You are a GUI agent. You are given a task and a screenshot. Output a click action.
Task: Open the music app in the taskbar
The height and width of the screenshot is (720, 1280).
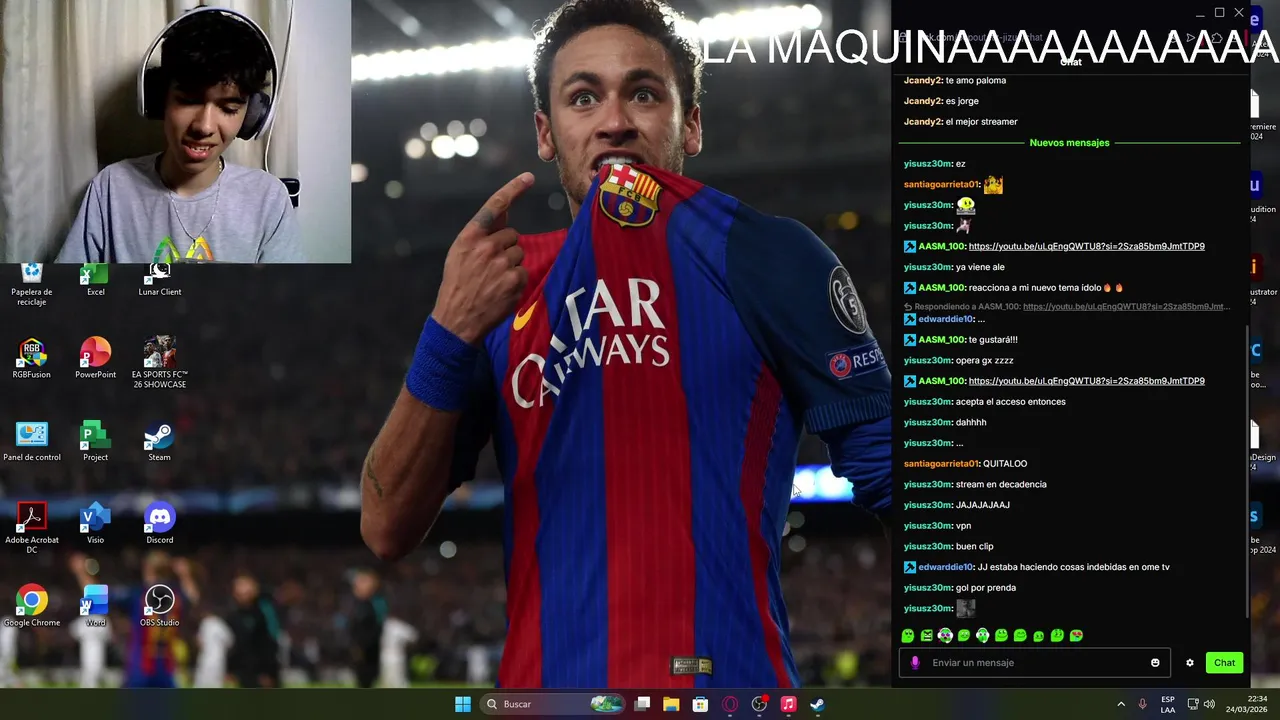[788, 704]
